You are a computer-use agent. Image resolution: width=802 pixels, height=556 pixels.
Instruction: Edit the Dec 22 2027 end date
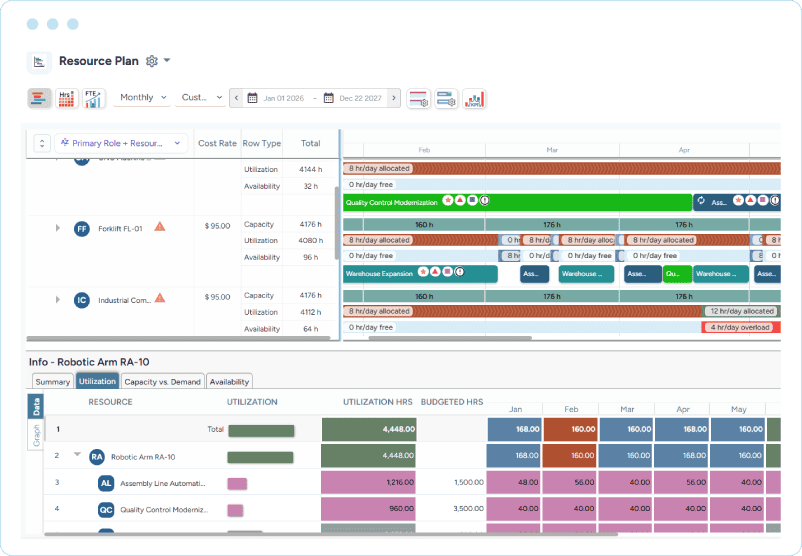(361, 98)
